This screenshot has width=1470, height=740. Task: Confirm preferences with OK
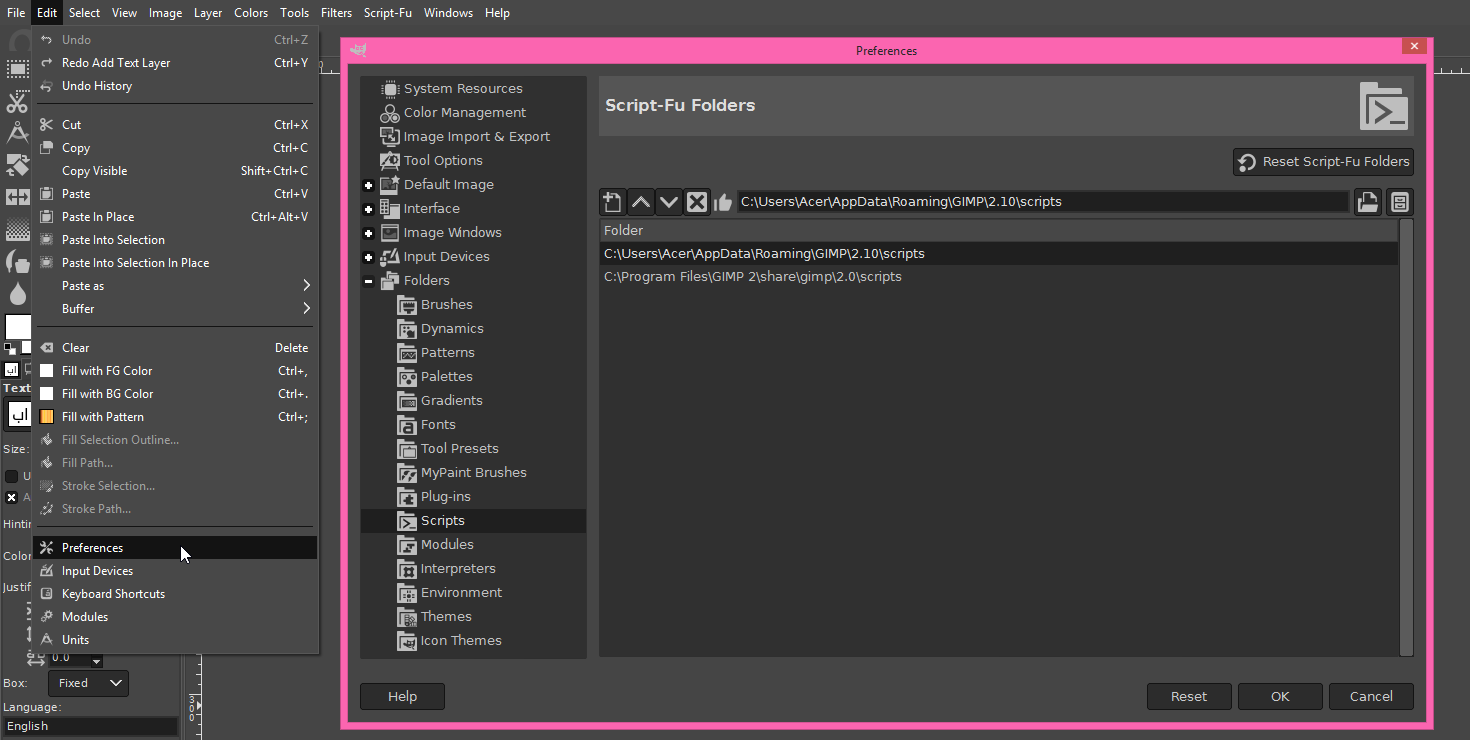(1280, 697)
